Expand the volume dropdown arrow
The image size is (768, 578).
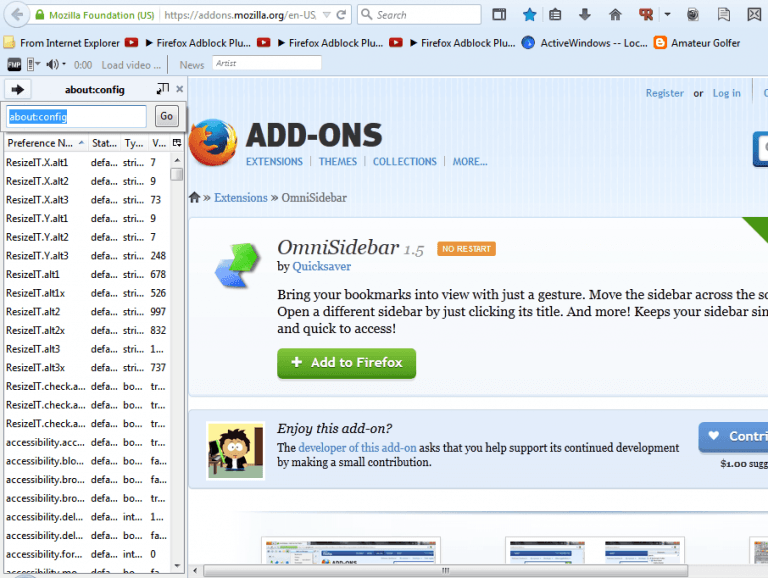click(64, 64)
